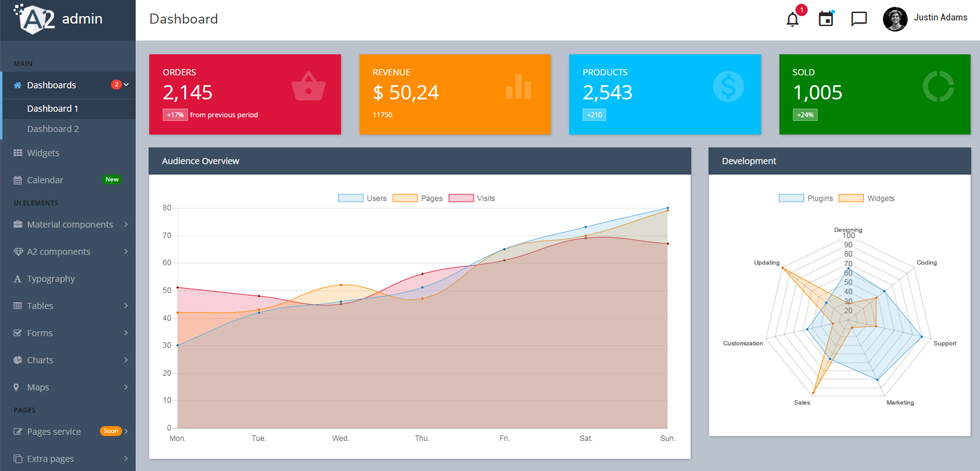Image resolution: width=980 pixels, height=471 pixels.
Task: Click the bar chart icon on Revenue card
Action: click(518, 87)
